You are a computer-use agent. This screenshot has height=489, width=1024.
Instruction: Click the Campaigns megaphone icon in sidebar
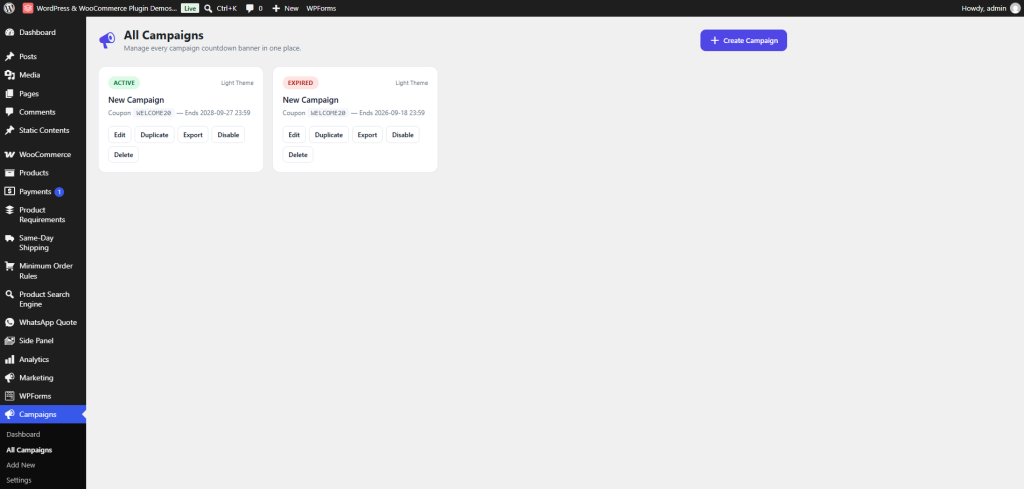[9, 414]
